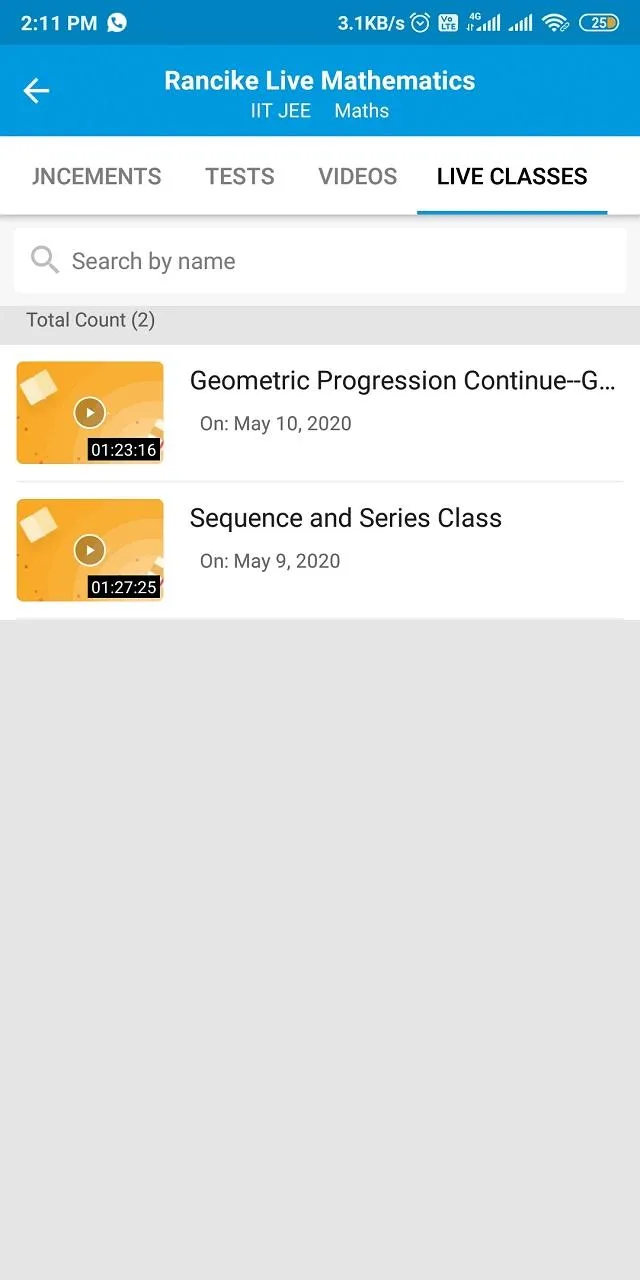Switch to the TESTS tab
The width and height of the screenshot is (640, 1280).
(x=240, y=176)
